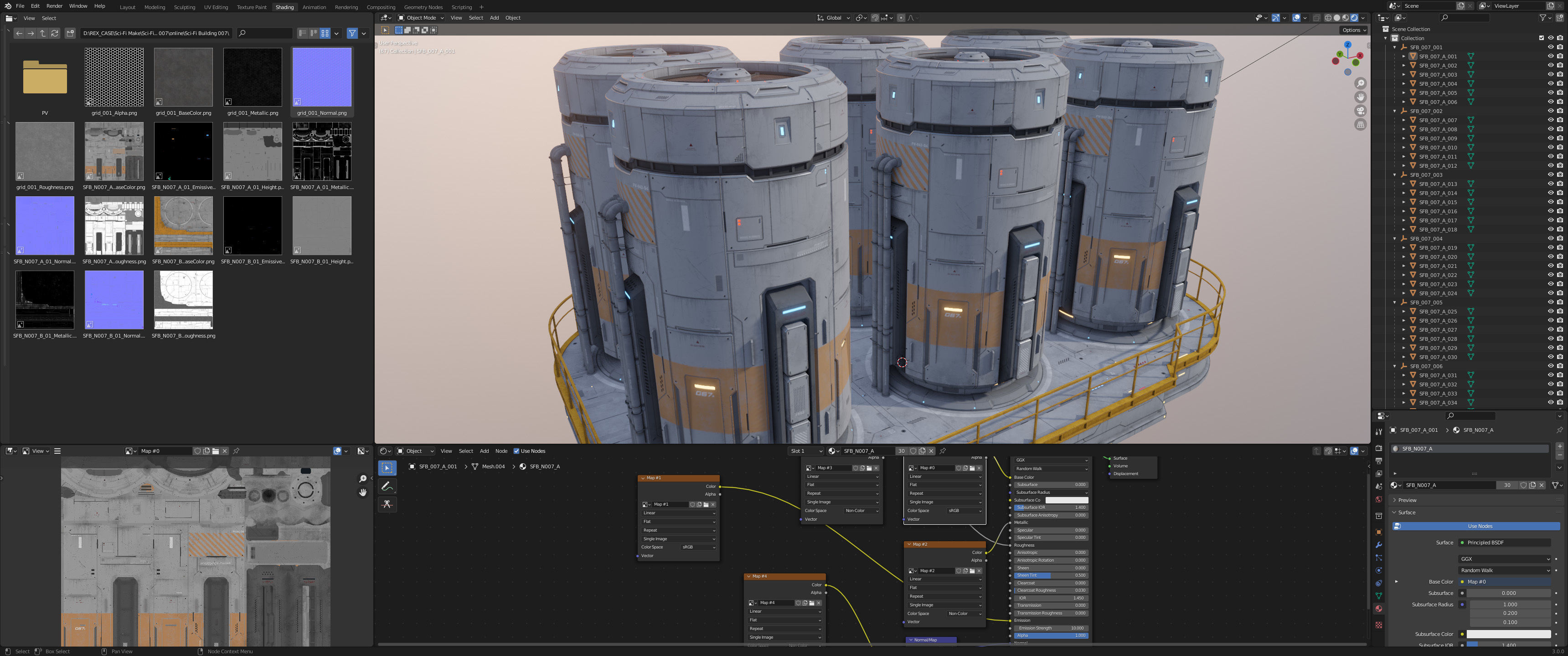Image resolution: width=1568 pixels, height=656 pixels.
Task: Open Modifier properties wrench tab
Action: [1379, 545]
